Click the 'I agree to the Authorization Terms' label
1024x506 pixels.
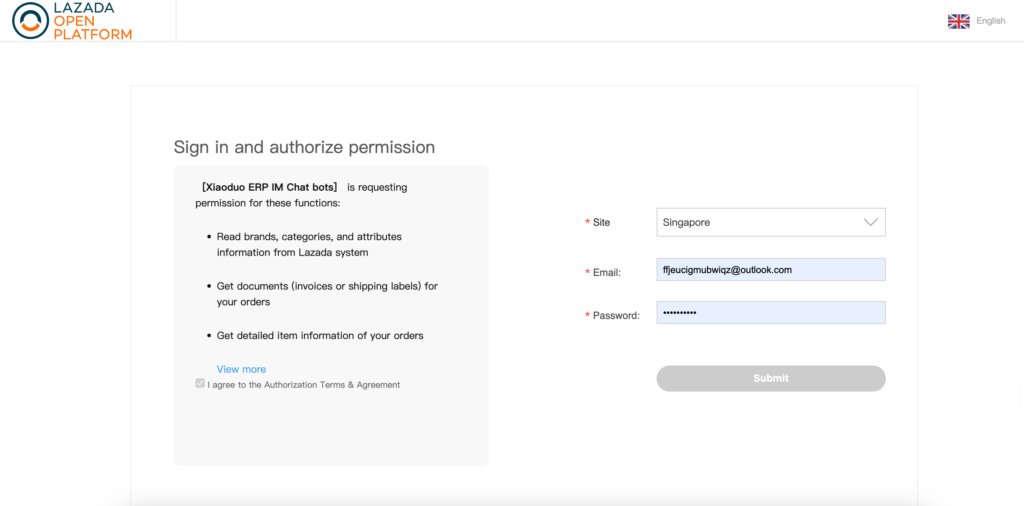[x=304, y=385]
